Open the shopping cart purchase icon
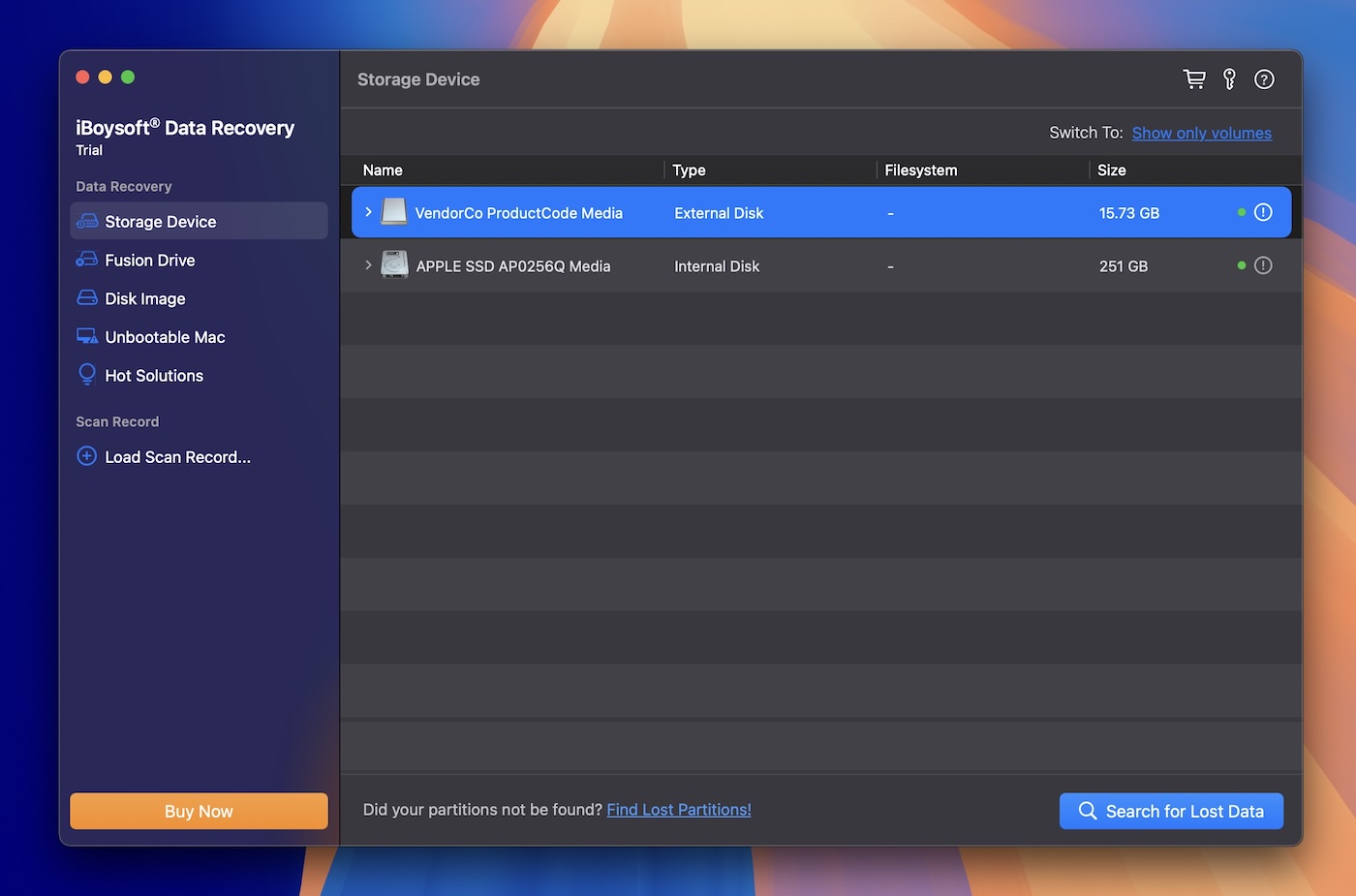 click(1194, 78)
